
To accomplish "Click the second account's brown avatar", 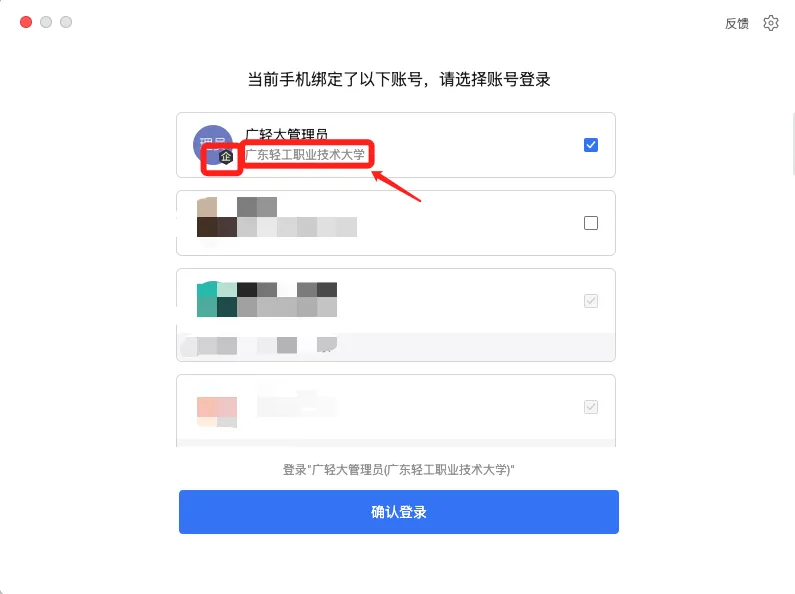I will (216, 217).
